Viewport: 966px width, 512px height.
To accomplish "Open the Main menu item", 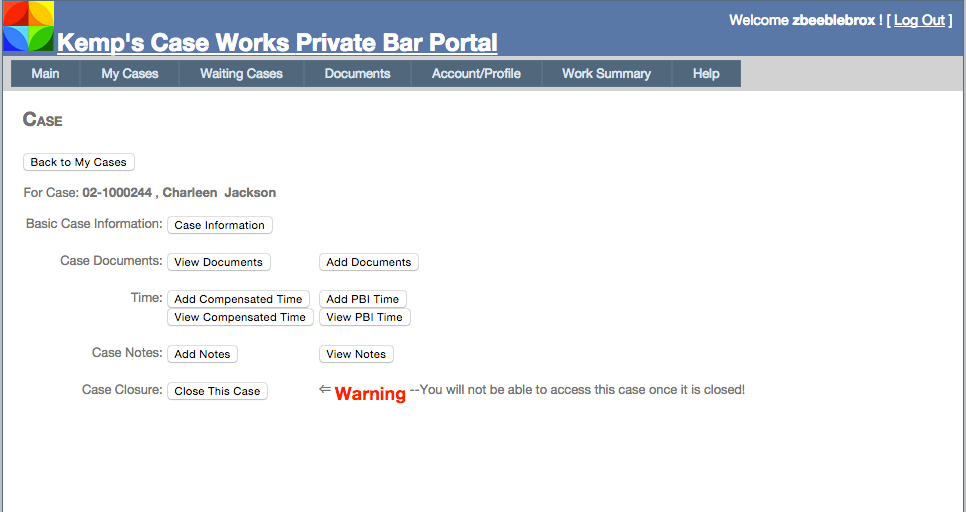I will pos(45,73).
